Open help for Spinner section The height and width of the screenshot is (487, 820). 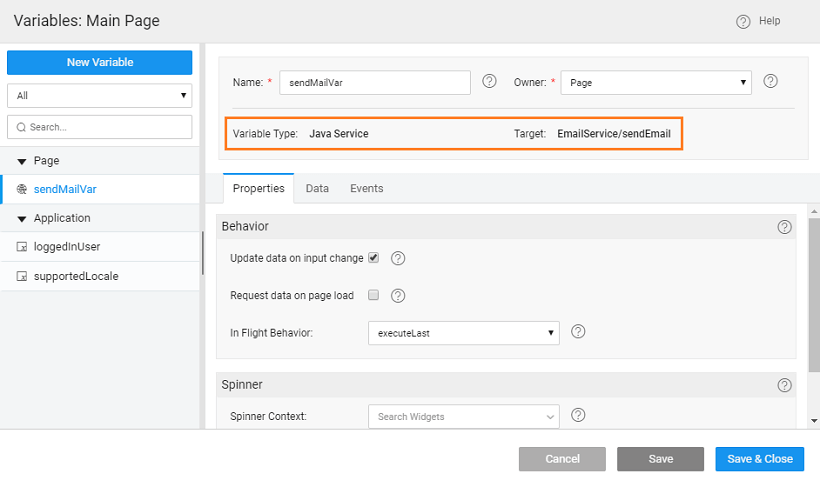[x=784, y=385]
